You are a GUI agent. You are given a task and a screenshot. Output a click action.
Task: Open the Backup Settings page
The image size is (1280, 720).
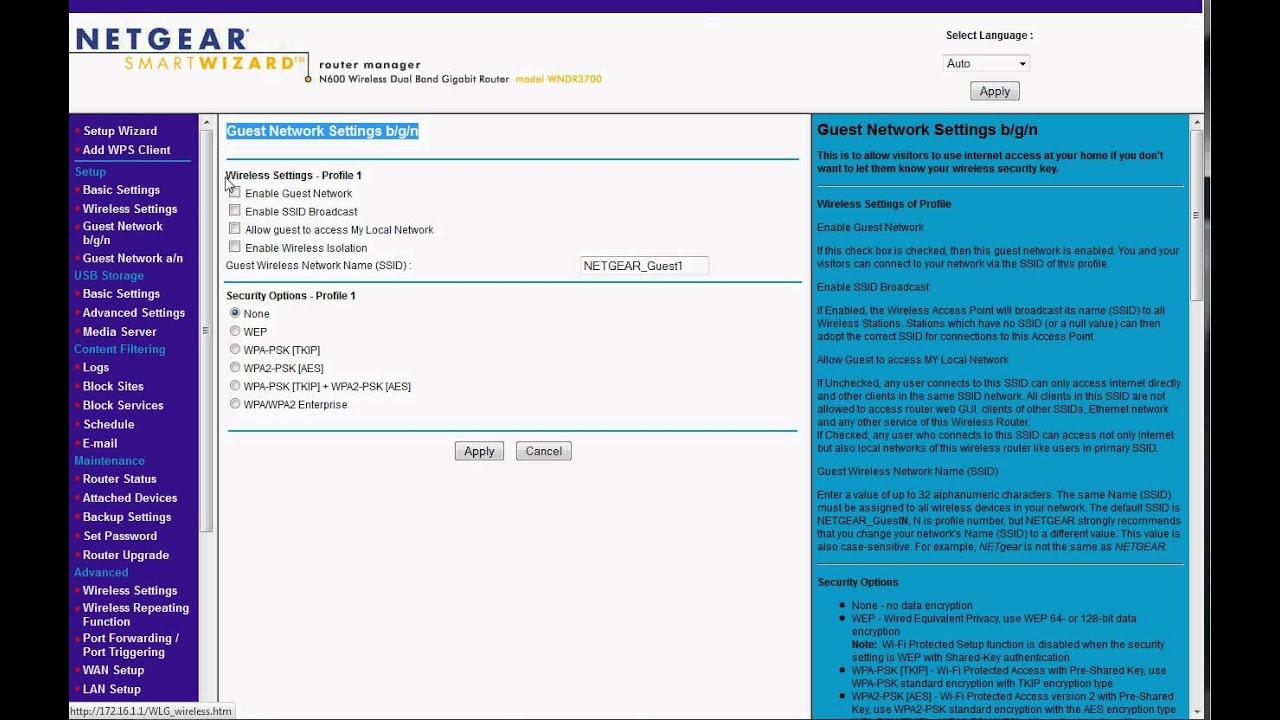tap(127, 517)
